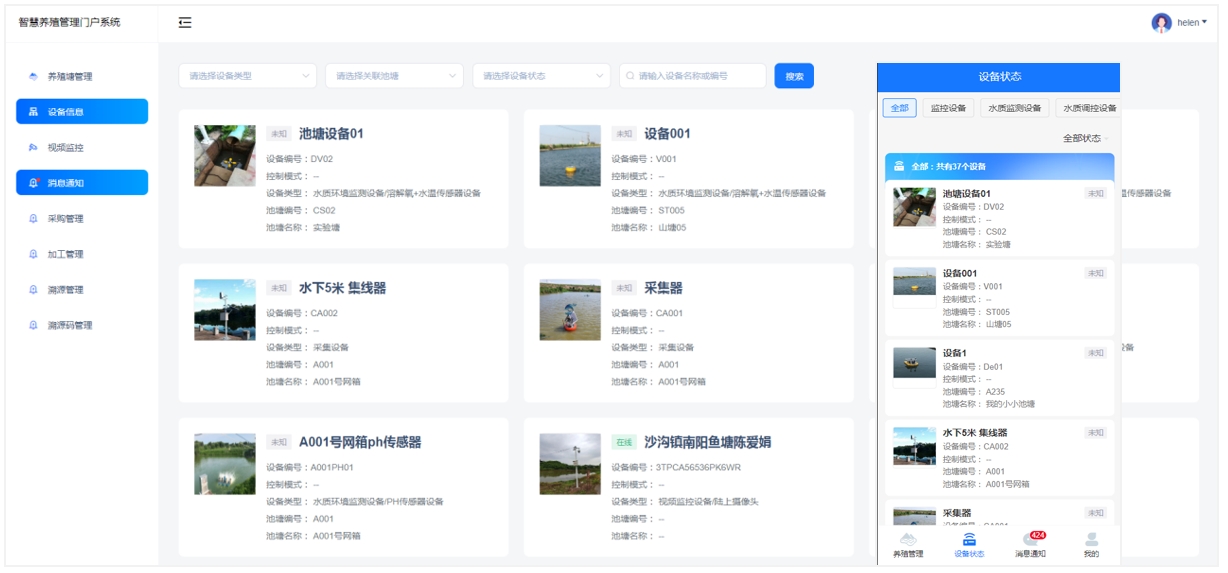
Task: Click the 池塘名称 实验塘 line in main list
Action: 303,227
